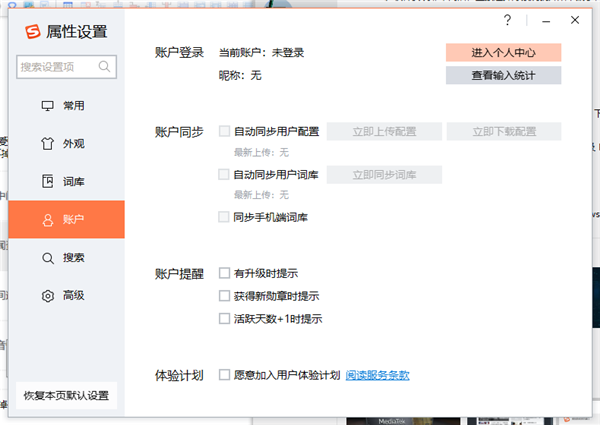Click the 搜索设置项 search field
This screenshot has width=600, height=425.
point(58,67)
